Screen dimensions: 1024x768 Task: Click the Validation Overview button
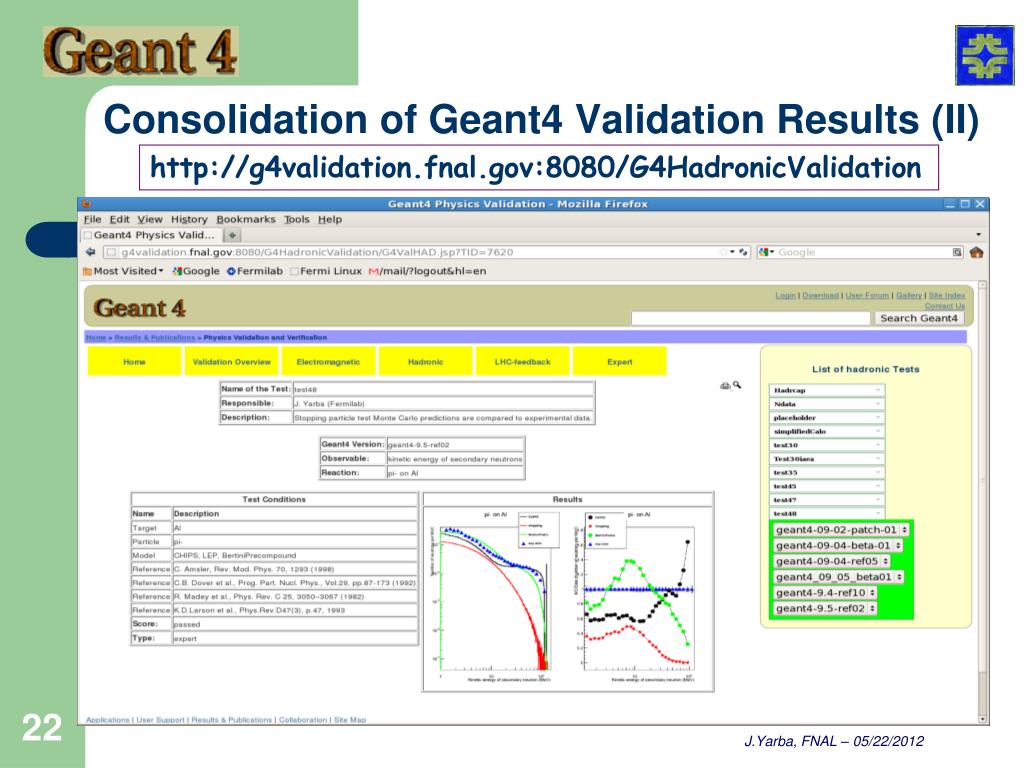pos(231,361)
